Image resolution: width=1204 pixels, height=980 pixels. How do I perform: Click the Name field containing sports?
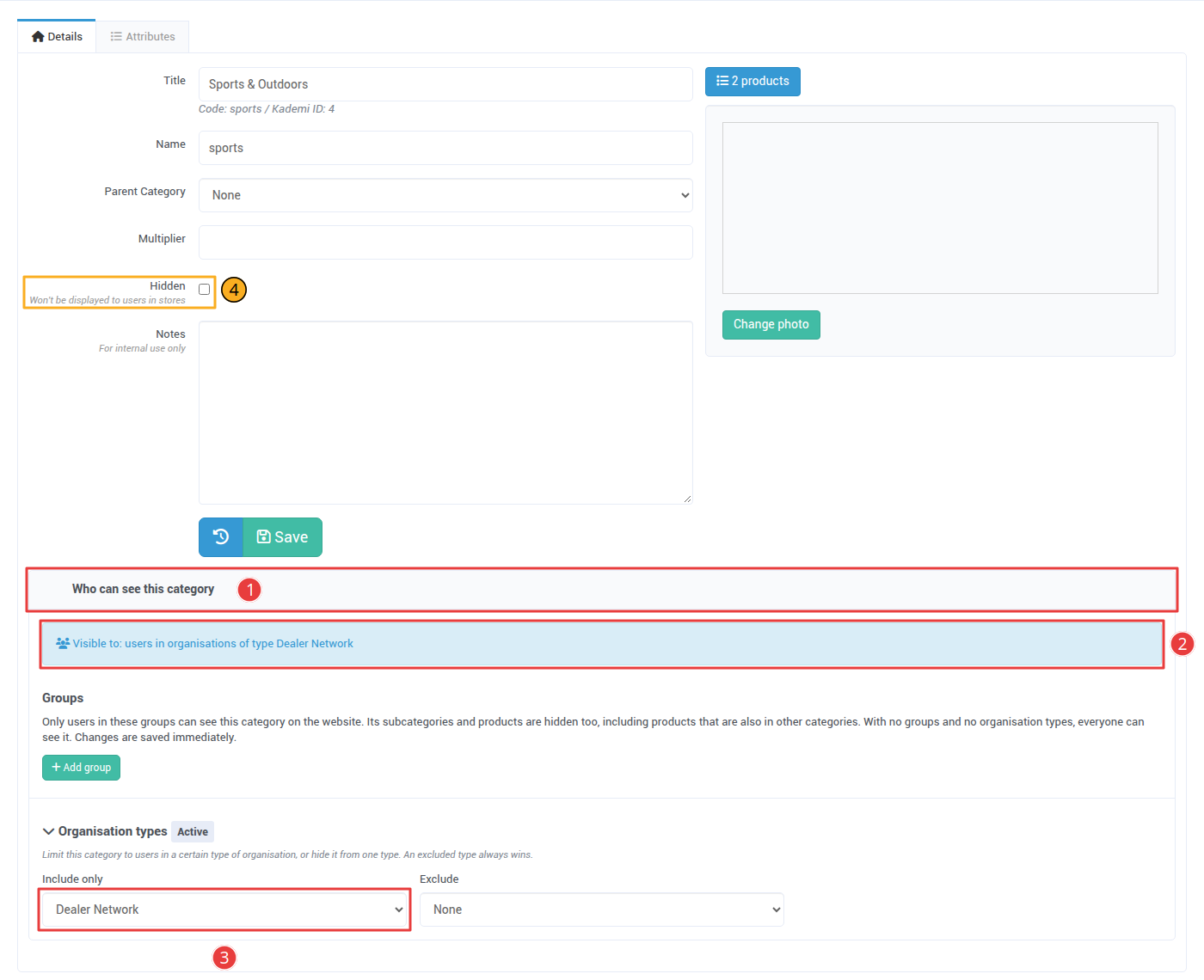tap(445, 148)
